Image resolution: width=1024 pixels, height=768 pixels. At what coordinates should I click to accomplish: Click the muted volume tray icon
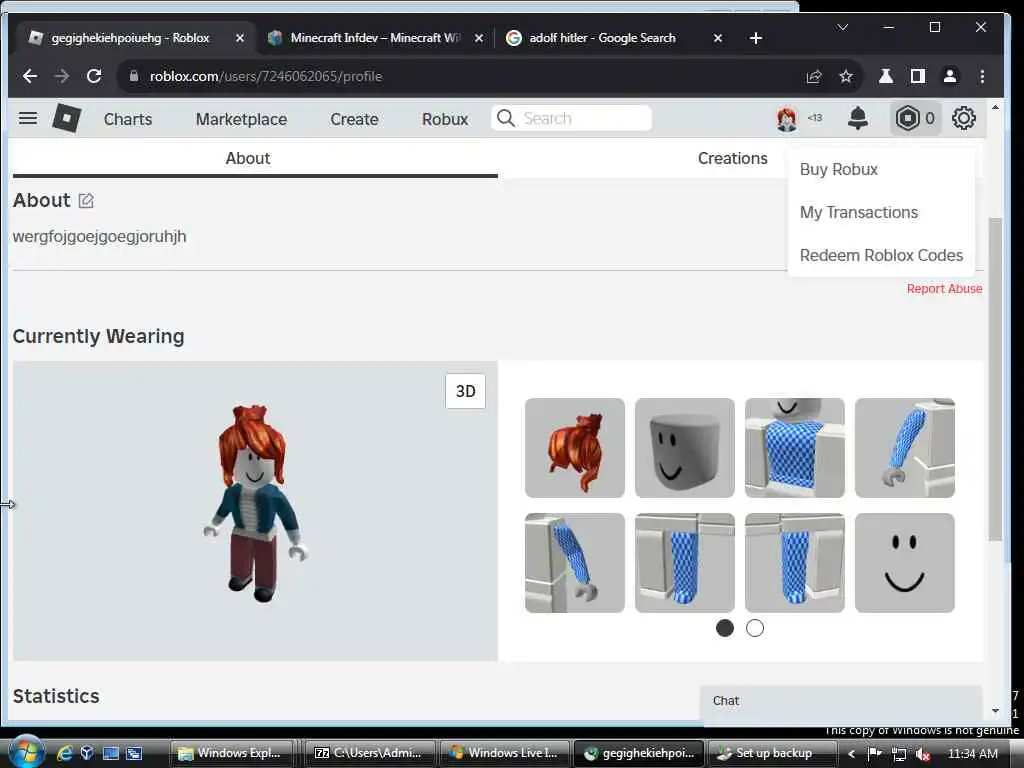[x=922, y=754]
